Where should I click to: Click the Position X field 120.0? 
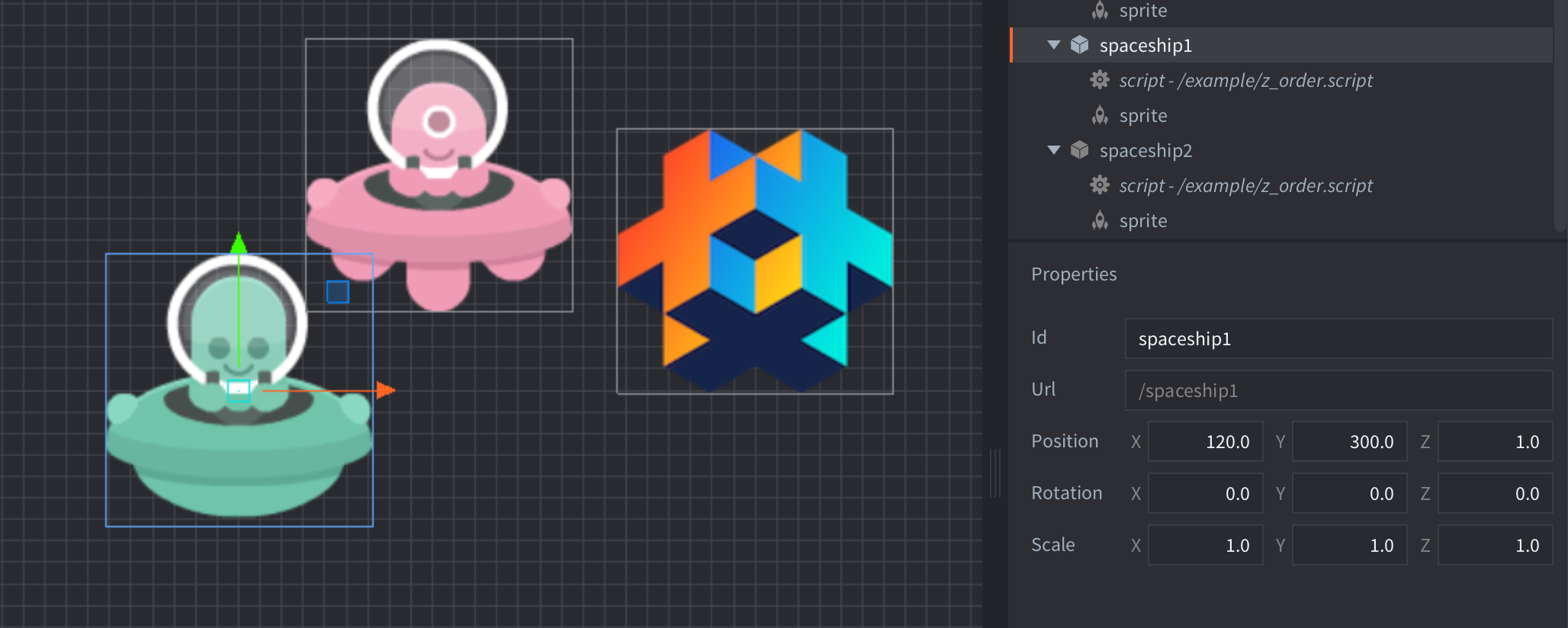coord(1205,441)
